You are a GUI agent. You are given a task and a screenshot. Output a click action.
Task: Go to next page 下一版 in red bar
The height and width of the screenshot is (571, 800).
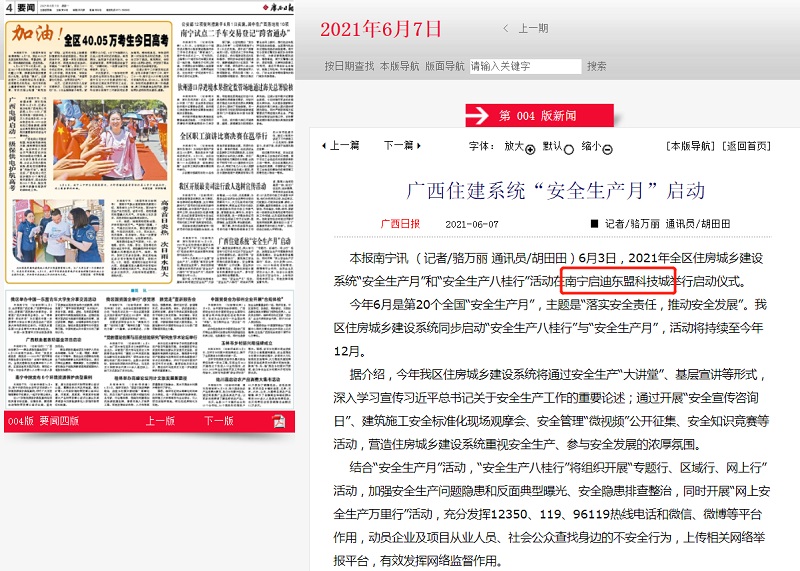[x=219, y=421]
